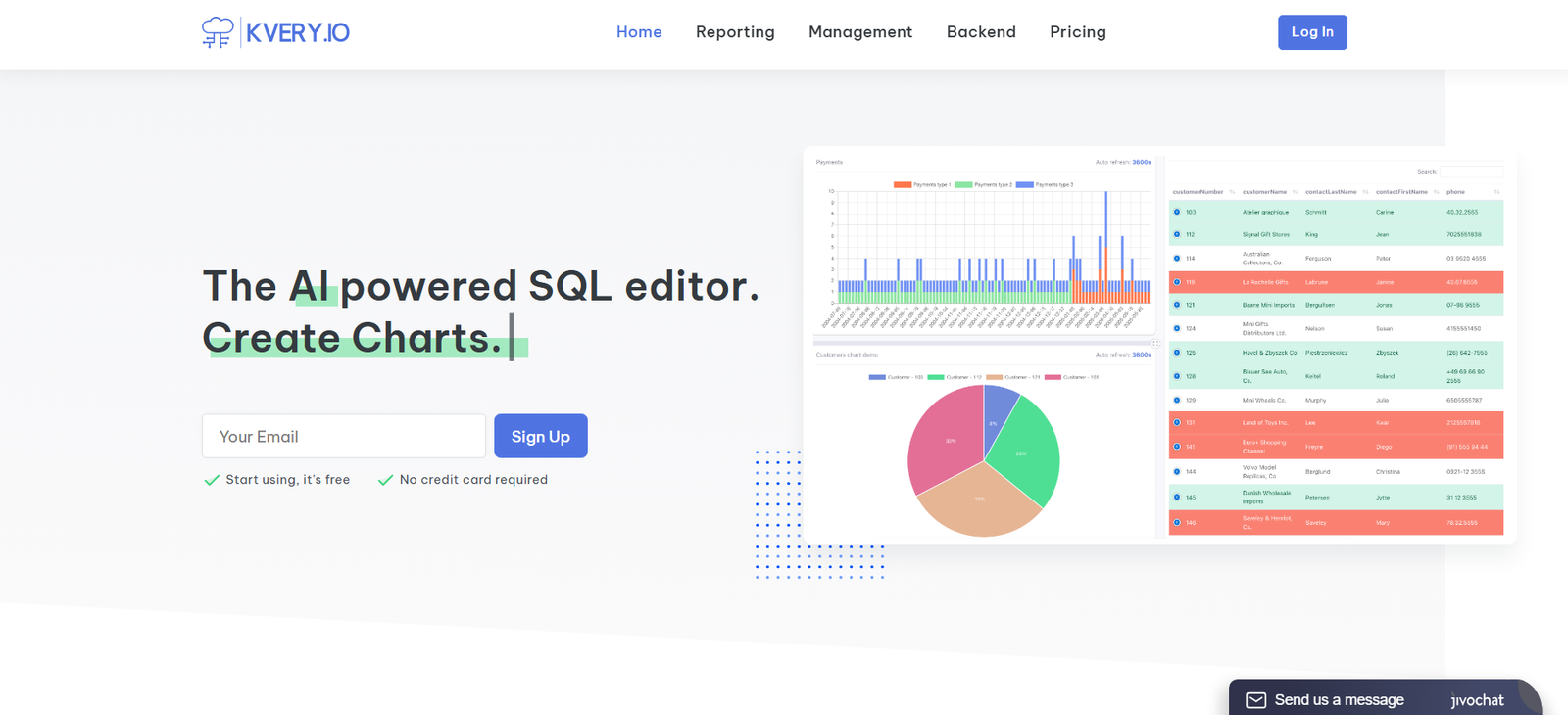Go to the Pricing page
The width and height of the screenshot is (1568, 715).
(x=1077, y=32)
